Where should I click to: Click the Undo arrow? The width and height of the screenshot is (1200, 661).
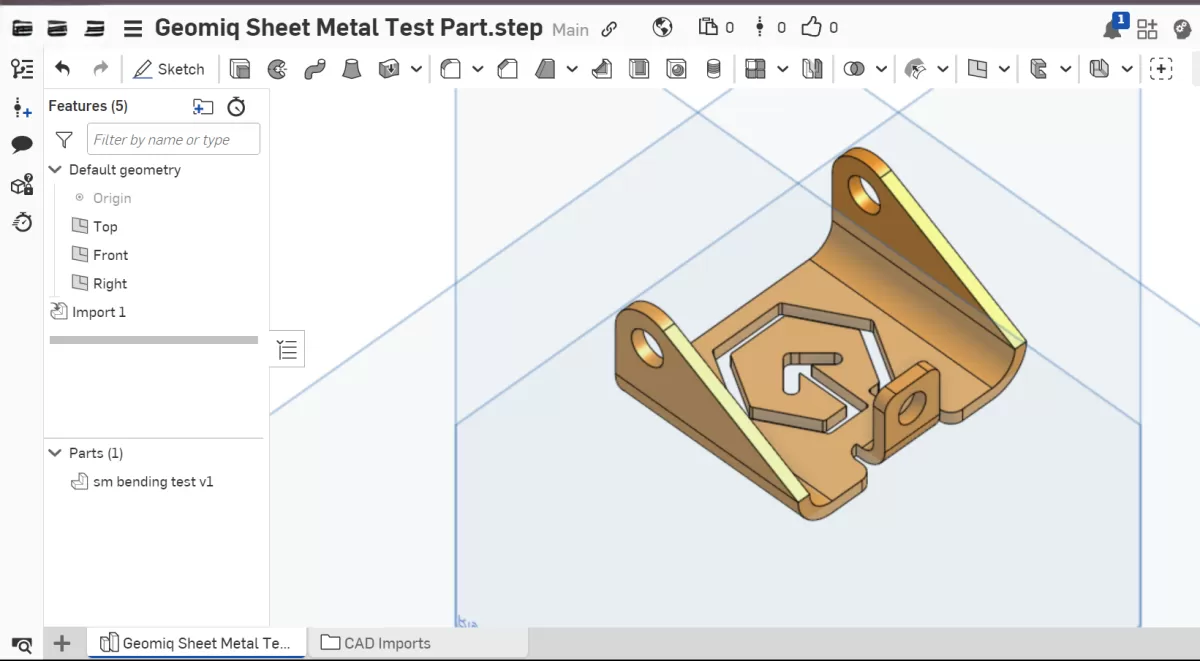point(63,69)
